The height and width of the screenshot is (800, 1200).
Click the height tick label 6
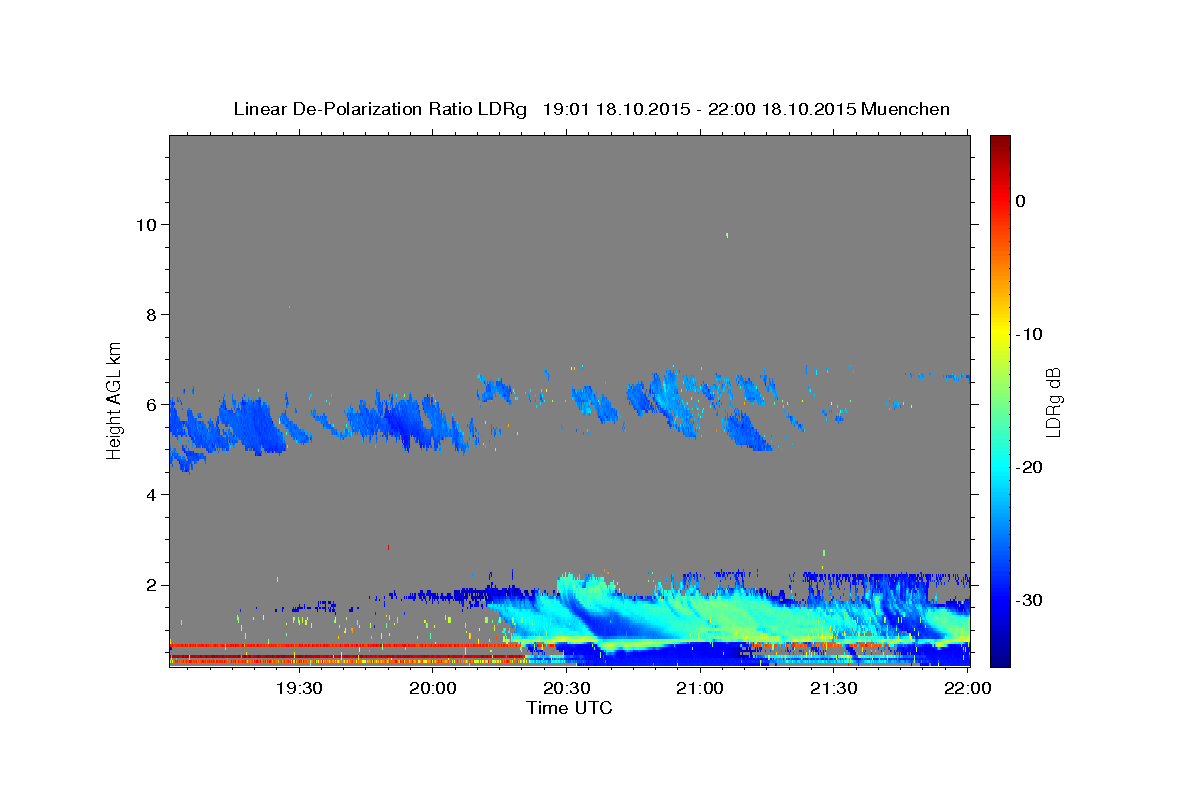click(151, 405)
